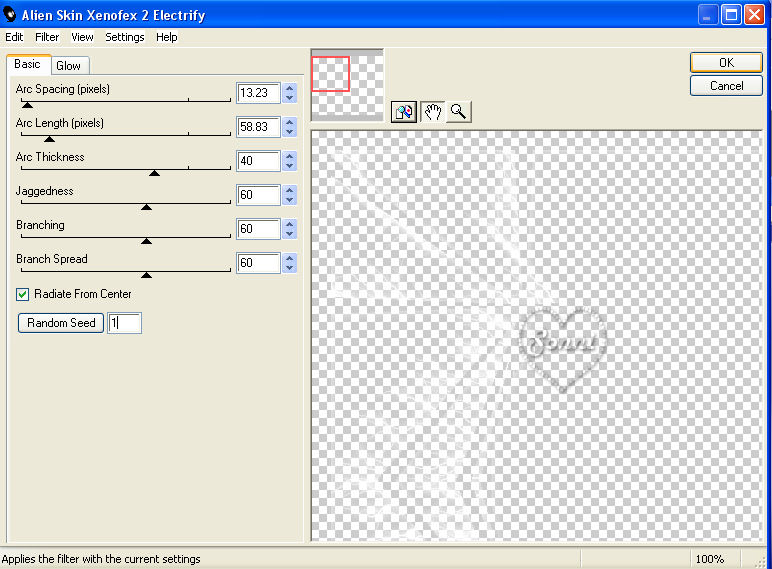Click the Alien Skin title bar icon
The width and height of the screenshot is (772, 569).
tap(10, 14)
